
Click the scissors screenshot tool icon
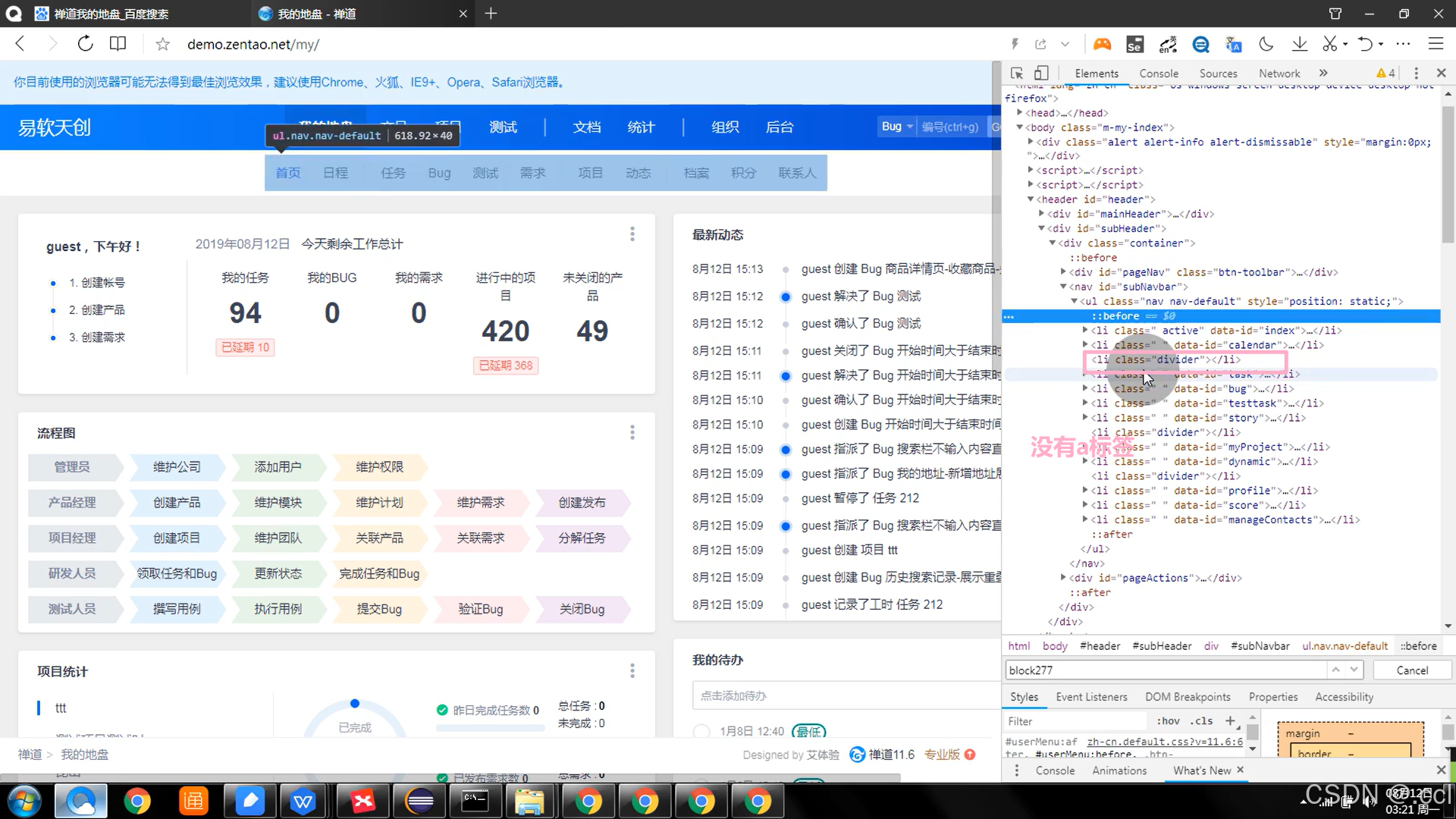point(1329,45)
